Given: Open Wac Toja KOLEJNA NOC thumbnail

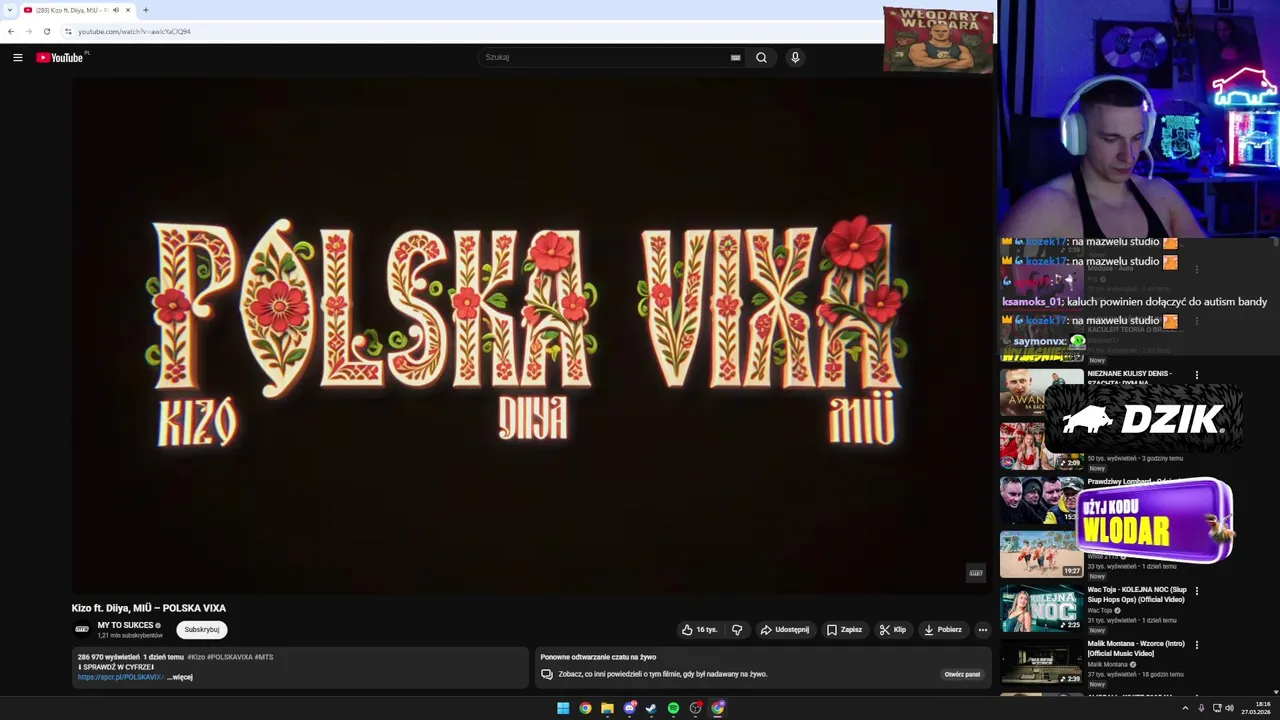Looking at the screenshot, I should click(x=1042, y=608).
